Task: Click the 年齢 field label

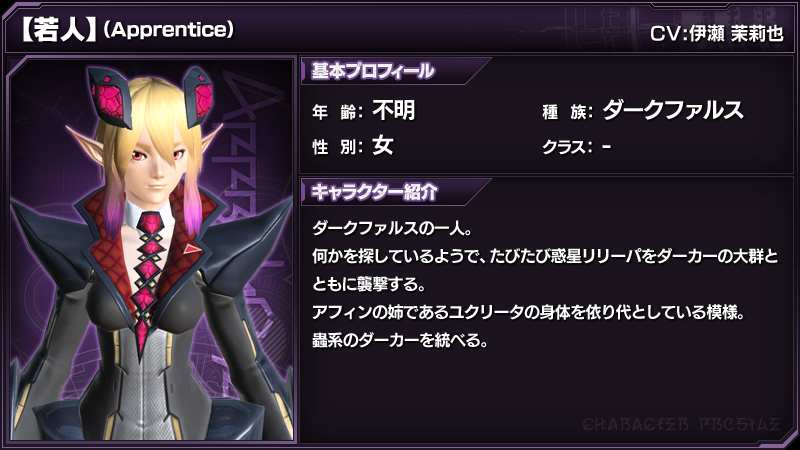Action: [x=337, y=111]
